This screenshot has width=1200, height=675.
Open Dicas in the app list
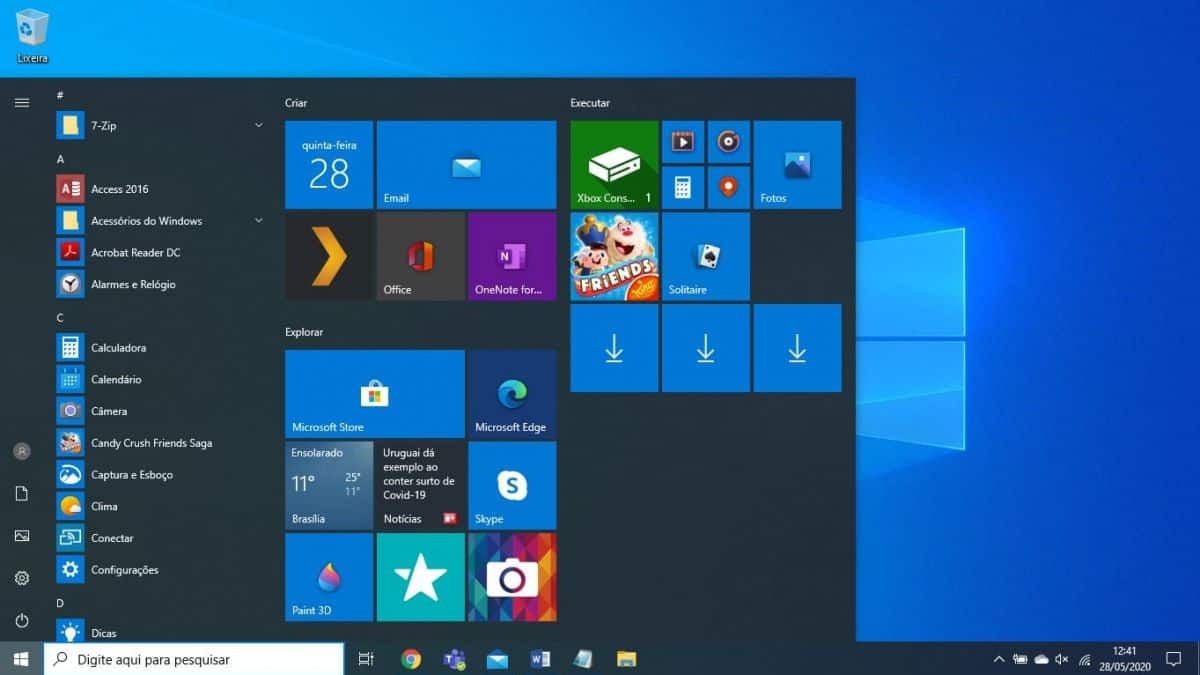[161, 632]
